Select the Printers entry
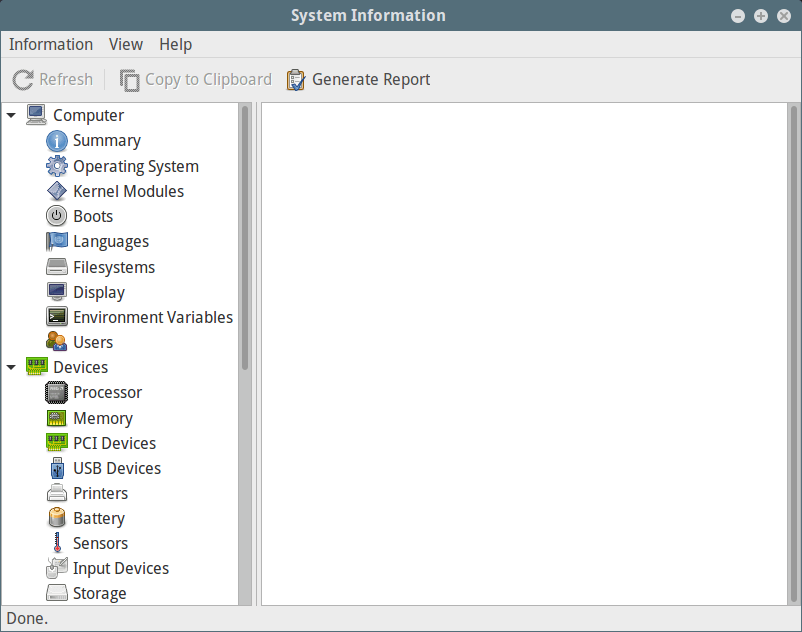Viewport: 802px width, 632px height. (100, 493)
